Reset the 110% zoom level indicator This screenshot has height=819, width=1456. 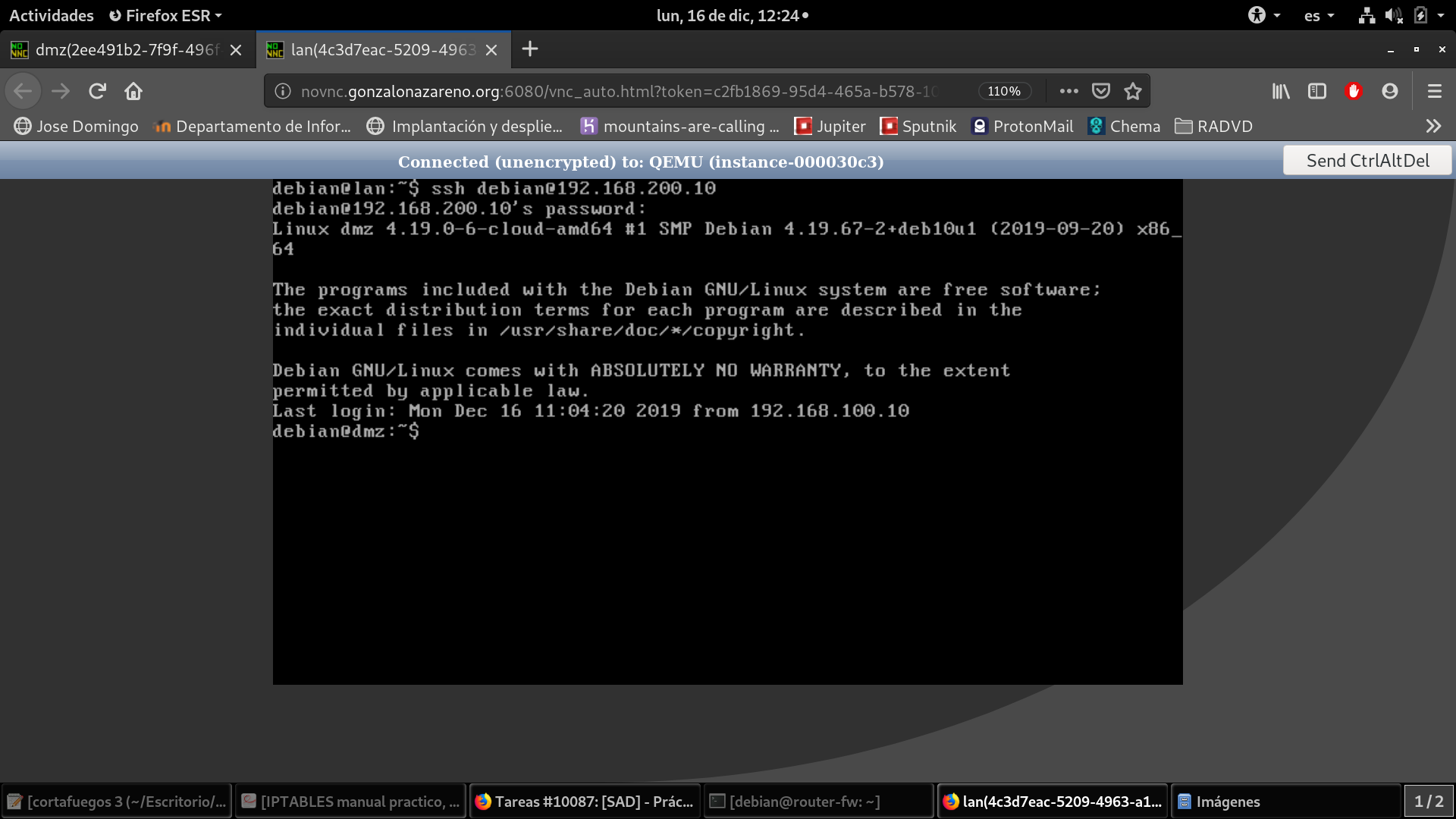pyautogui.click(x=1004, y=91)
